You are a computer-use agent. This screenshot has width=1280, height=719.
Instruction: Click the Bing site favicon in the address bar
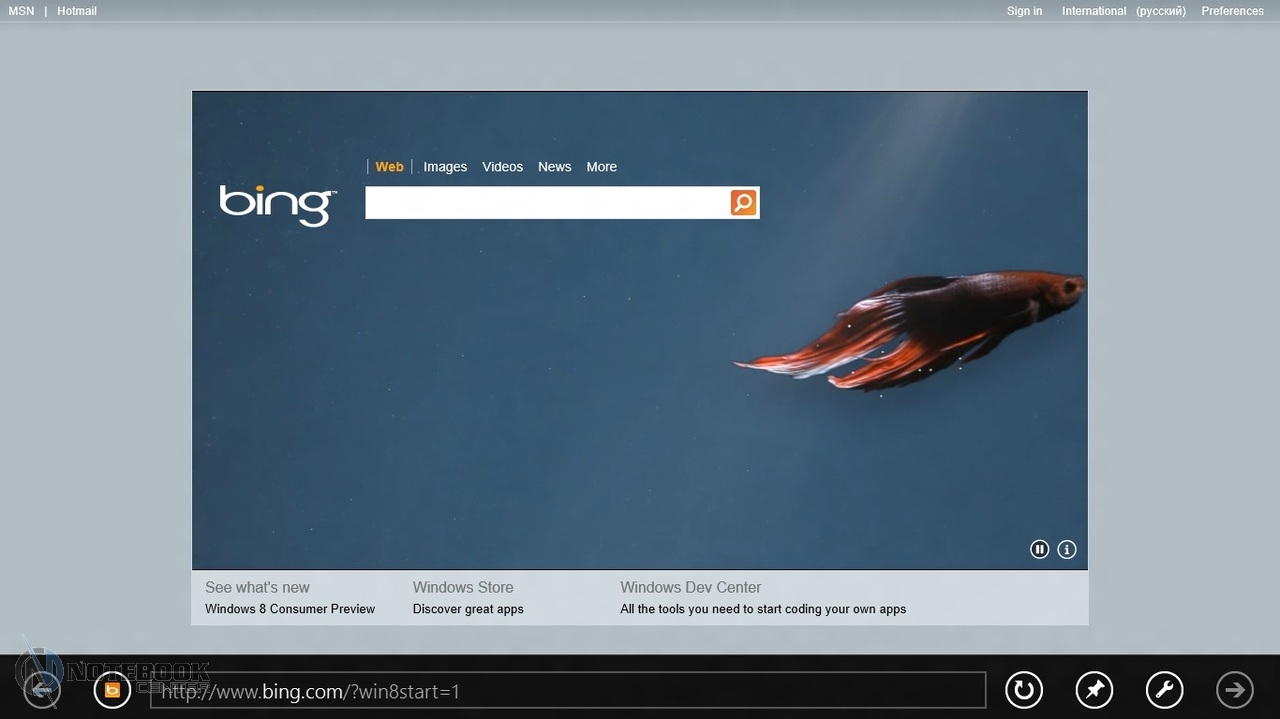[x=112, y=689]
